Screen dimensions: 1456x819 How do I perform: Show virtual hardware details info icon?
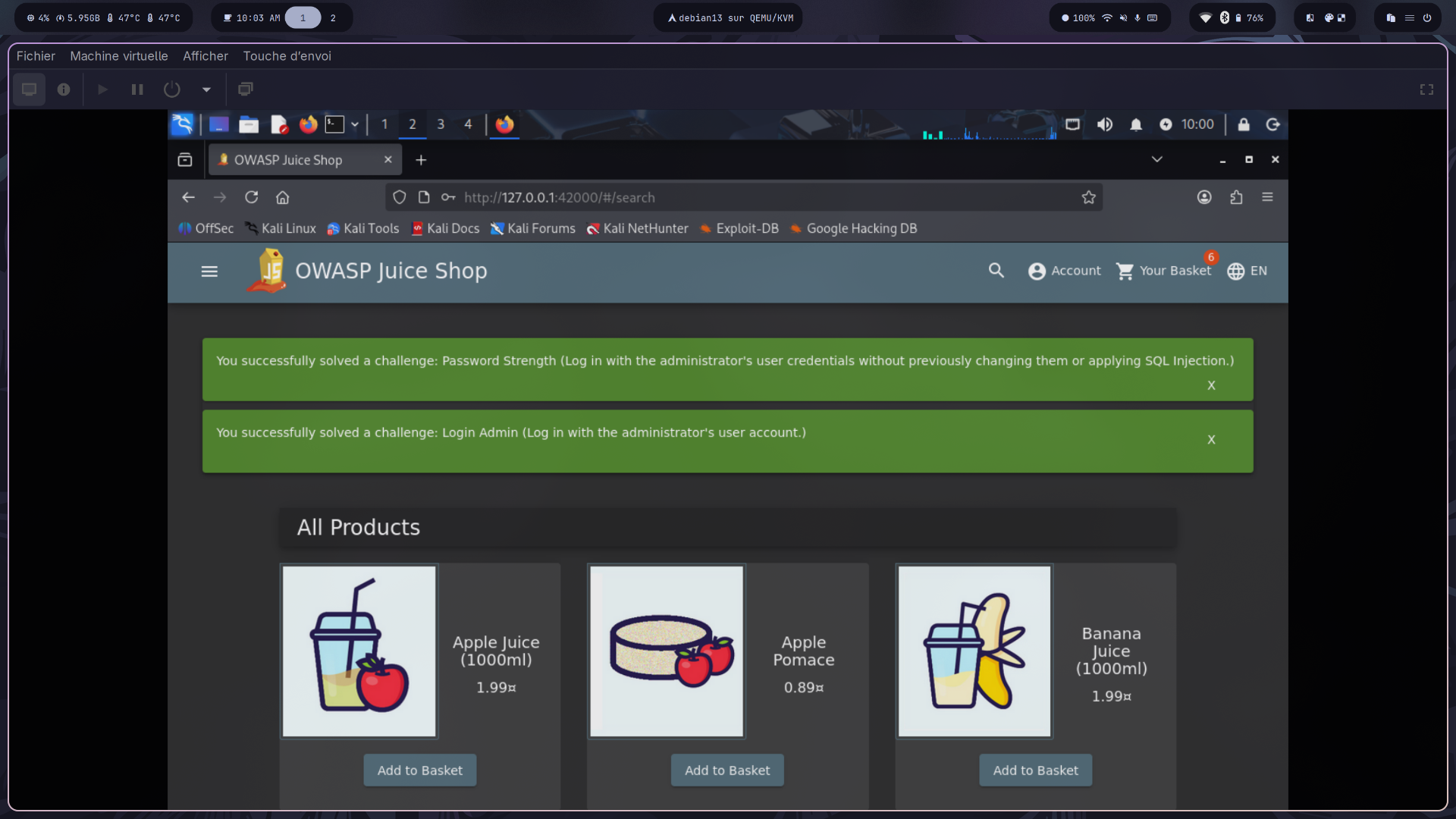64,89
